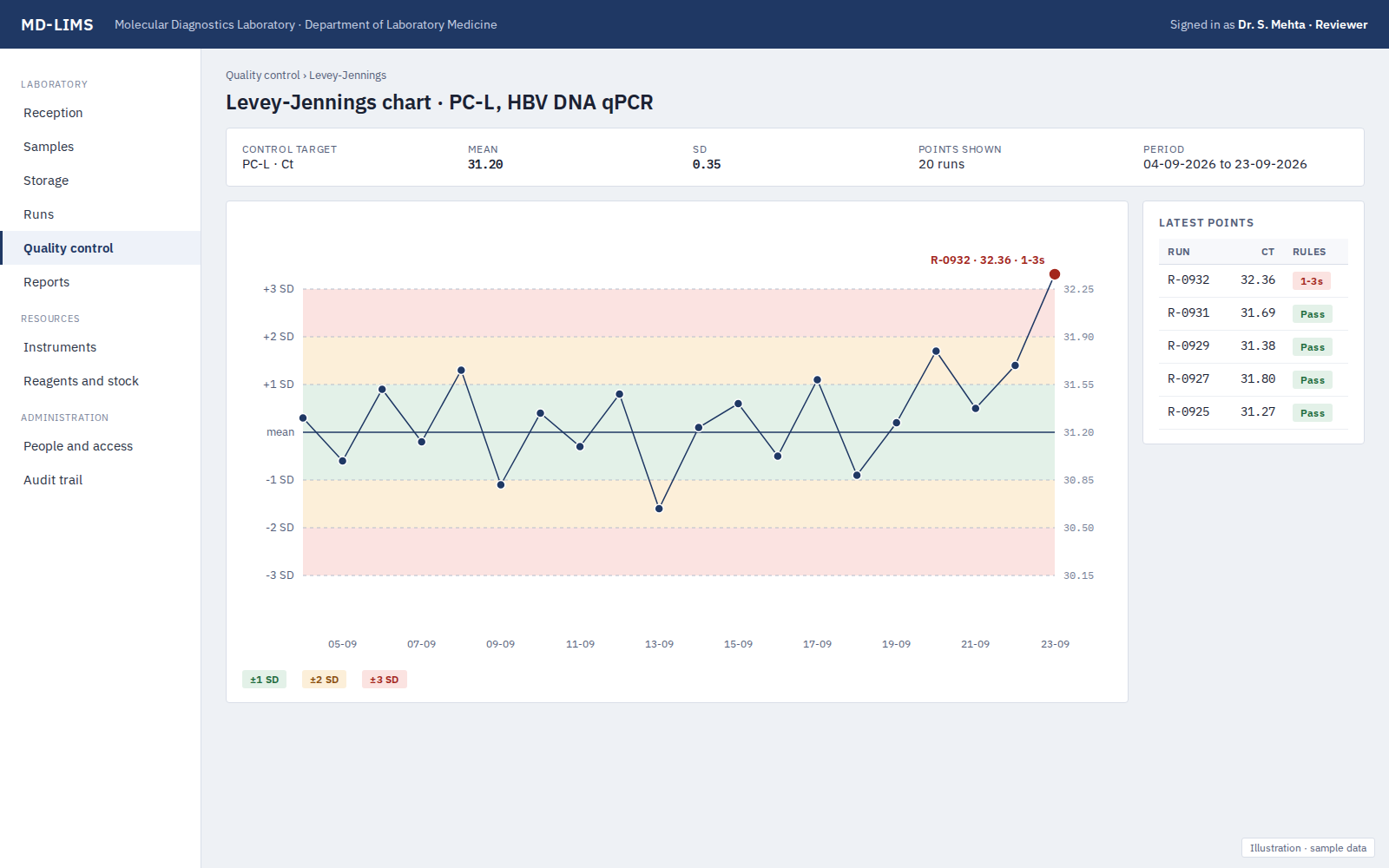Click the ±1 SD legend swatch
This screenshot has width=1389, height=868.
coord(265,680)
